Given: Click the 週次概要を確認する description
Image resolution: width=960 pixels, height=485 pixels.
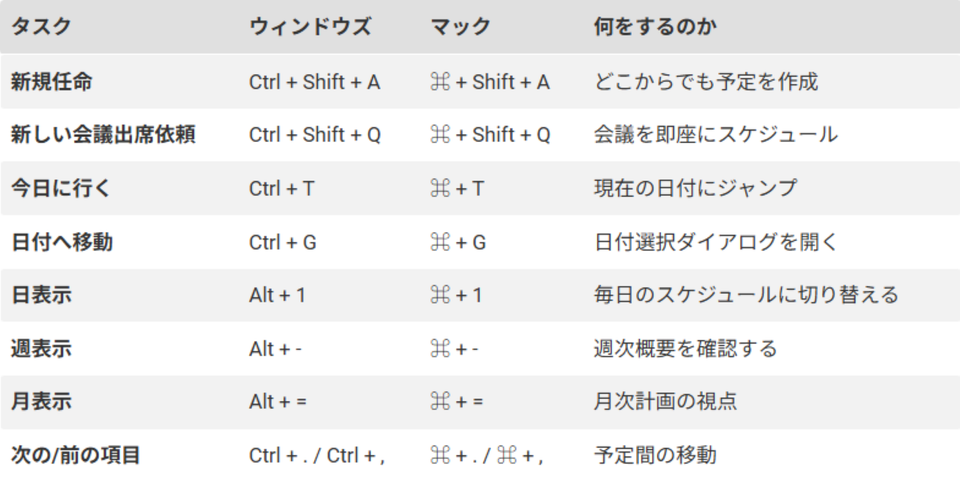Looking at the screenshot, I should tap(685, 349).
